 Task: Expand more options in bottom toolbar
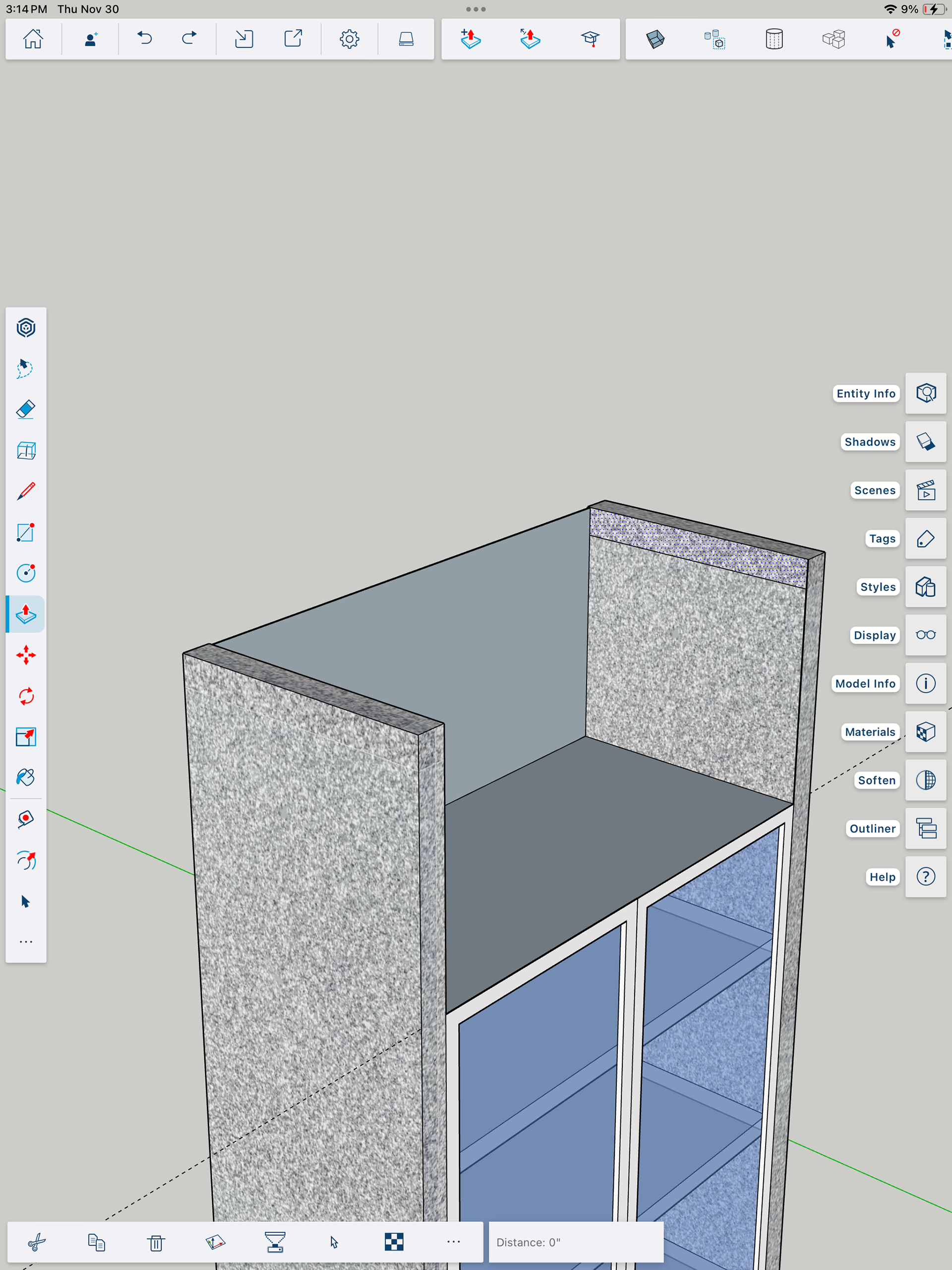tap(454, 1242)
